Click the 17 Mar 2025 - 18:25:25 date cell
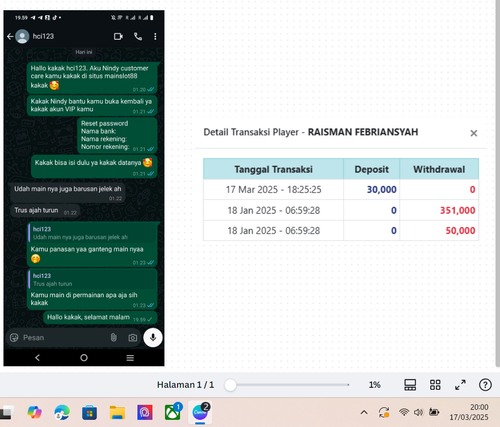The image size is (500, 427). pyautogui.click(x=273, y=190)
